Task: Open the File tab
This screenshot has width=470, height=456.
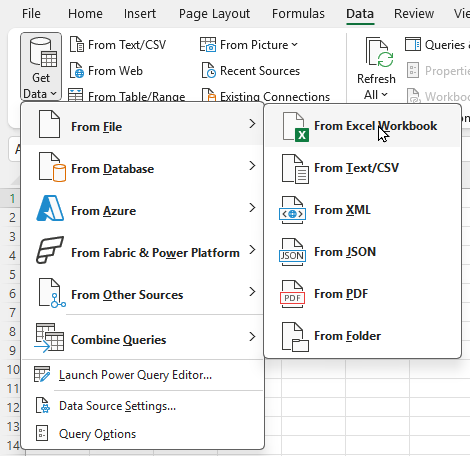Action: tap(31, 14)
